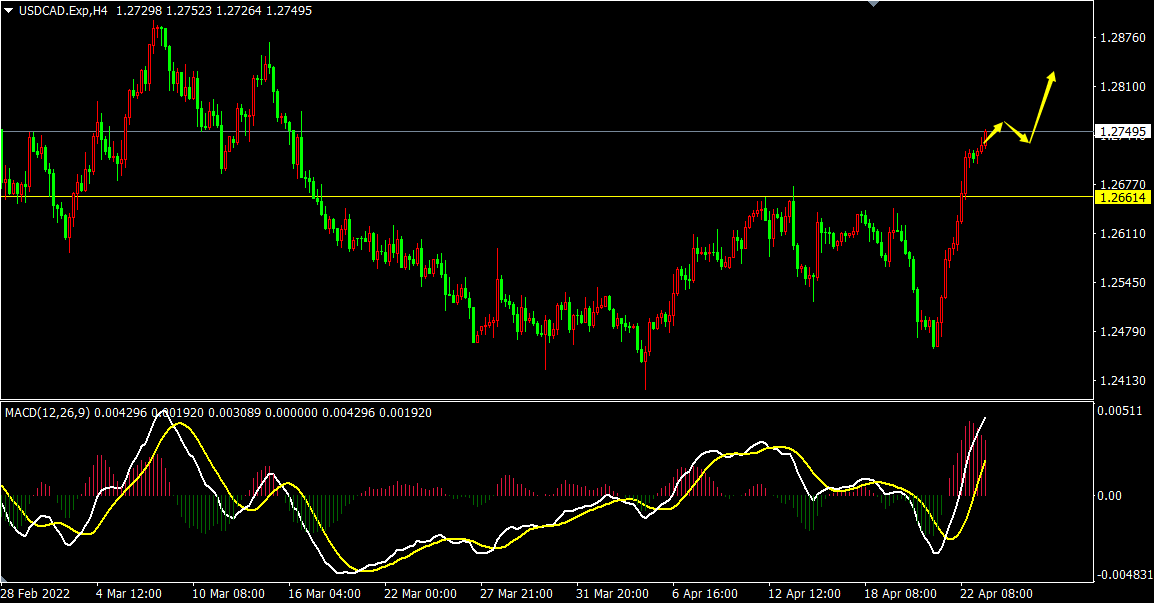Viewport: 1154px width, 603px height.
Task: Select the white MACD line at its latest peak
Action: click(x=985, y=419)
